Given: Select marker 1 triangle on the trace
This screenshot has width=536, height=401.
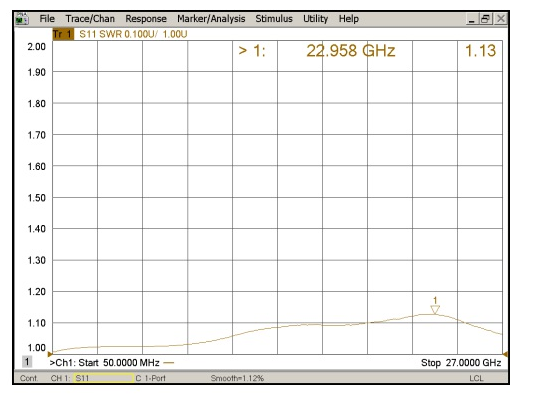Looking at the screenshot, I should [x=435, y=310].
